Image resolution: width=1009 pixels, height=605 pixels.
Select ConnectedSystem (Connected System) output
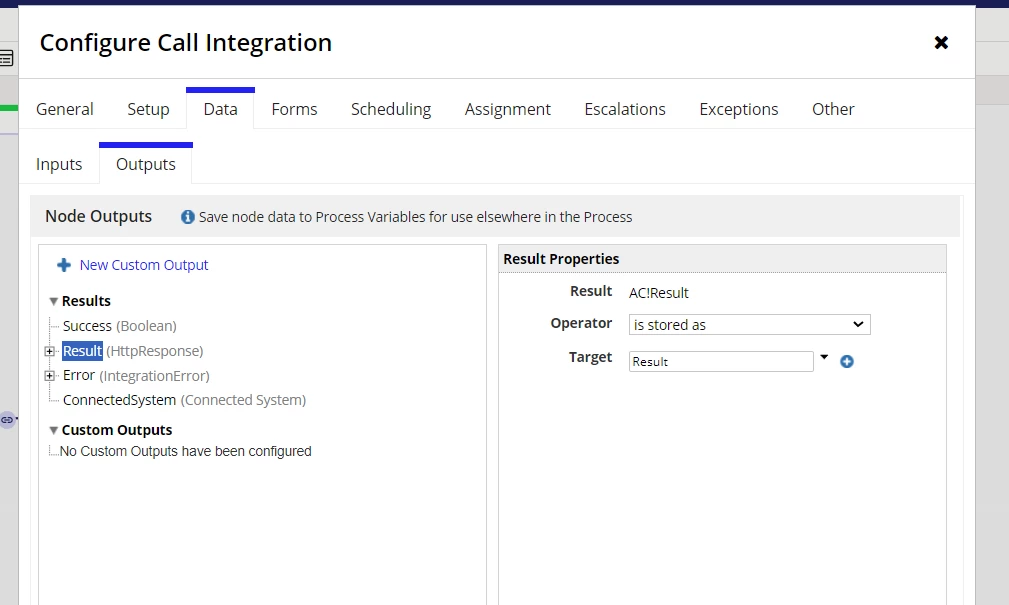click(x=184, y=400)
